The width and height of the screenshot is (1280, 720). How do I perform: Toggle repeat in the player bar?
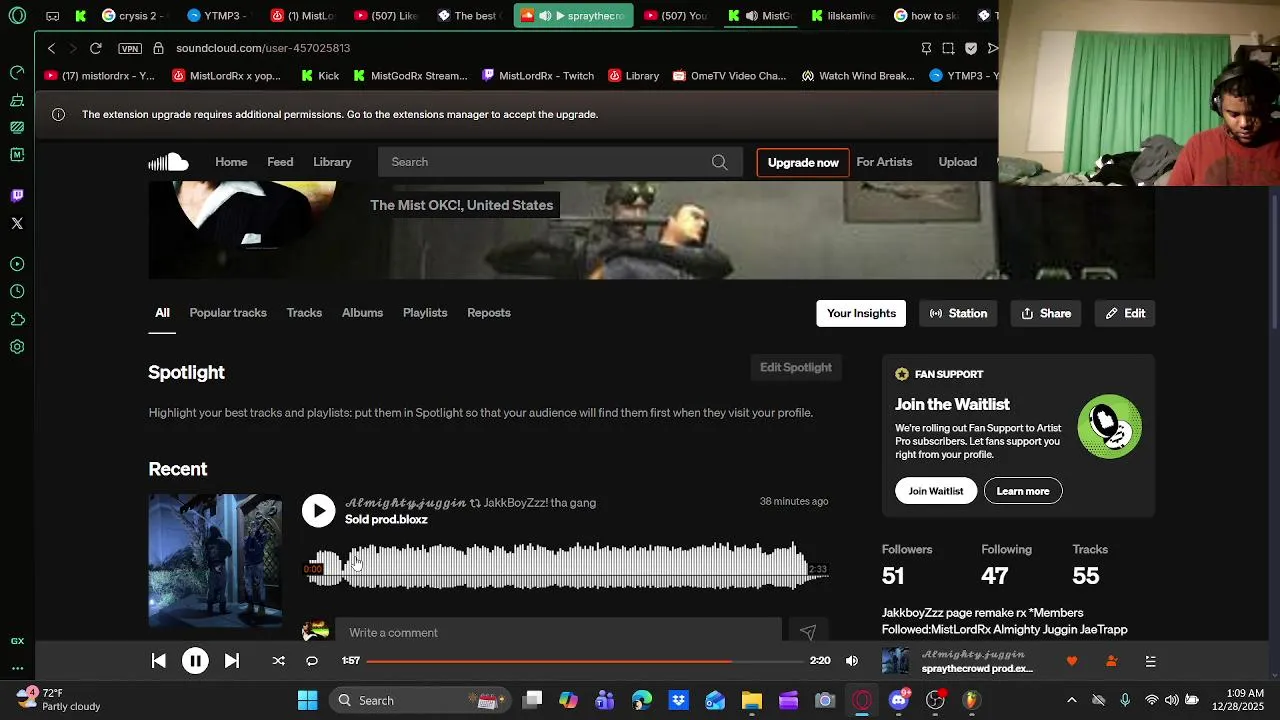312,661
